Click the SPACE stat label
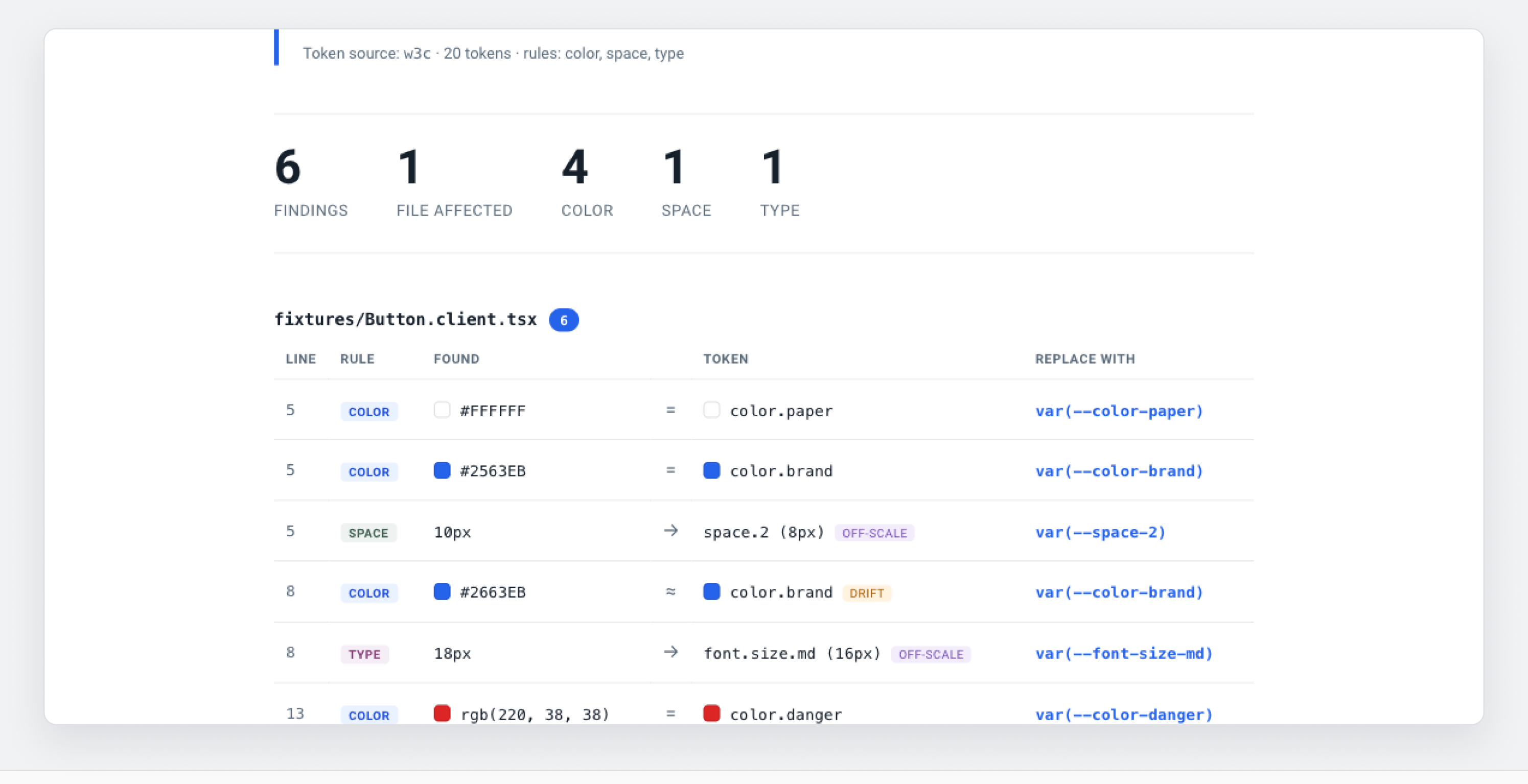The width and height of the screenshot is (1528, 784). coord(686,210)
